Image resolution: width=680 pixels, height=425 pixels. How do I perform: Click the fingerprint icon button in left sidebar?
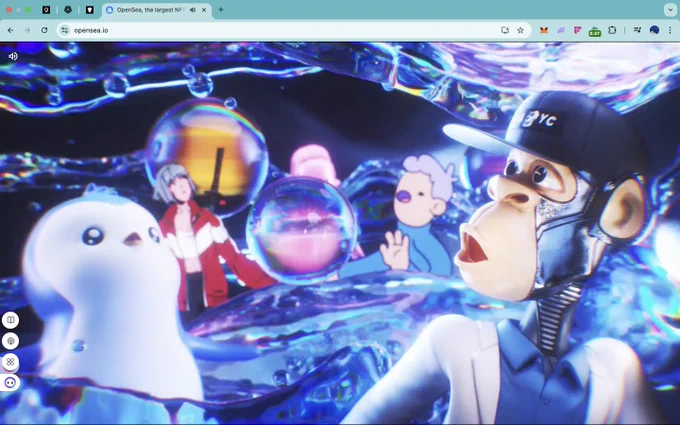[x=10, y=341]
